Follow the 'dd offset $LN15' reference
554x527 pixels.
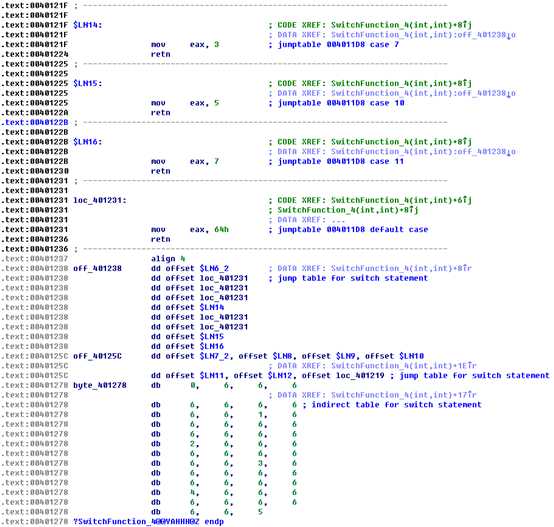(188, 337)
